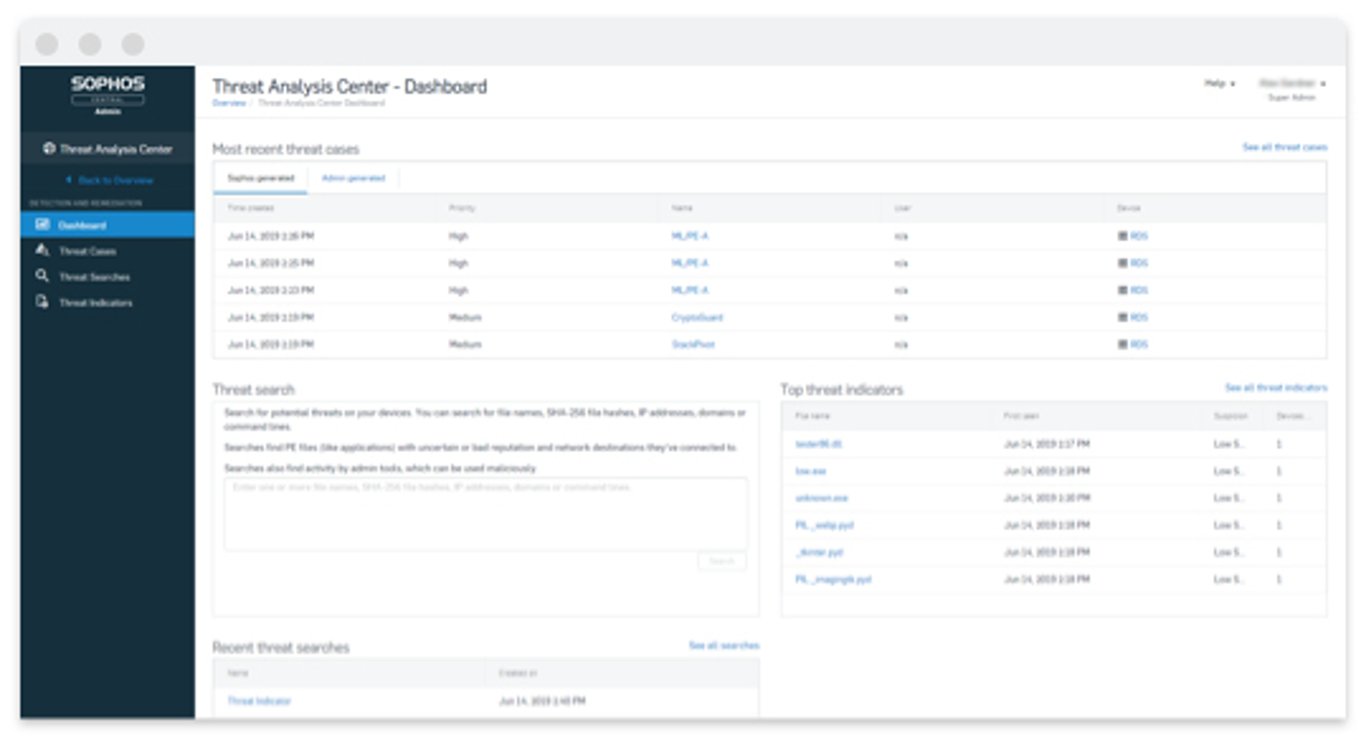Open See all threat indicators

[x=1276, y=387]
